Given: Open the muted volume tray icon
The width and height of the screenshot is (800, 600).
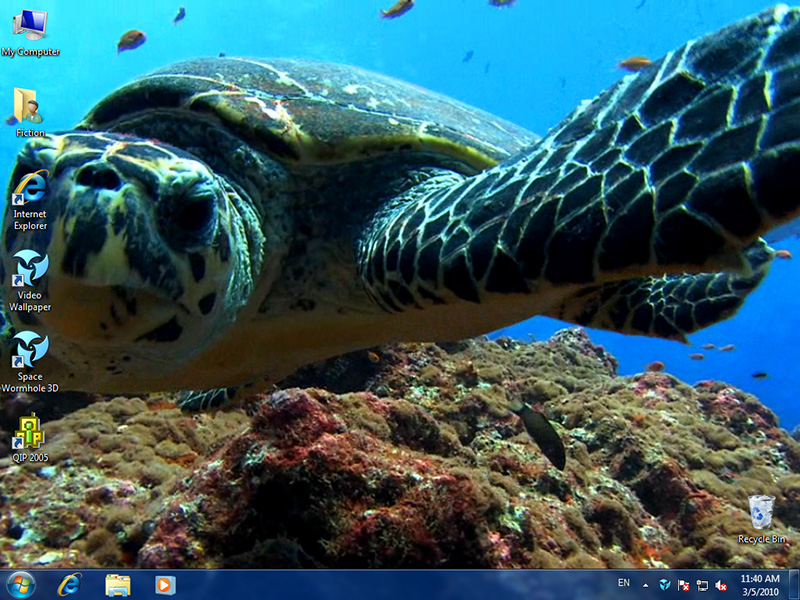Looking at the screenshot, I should point(721,586).
